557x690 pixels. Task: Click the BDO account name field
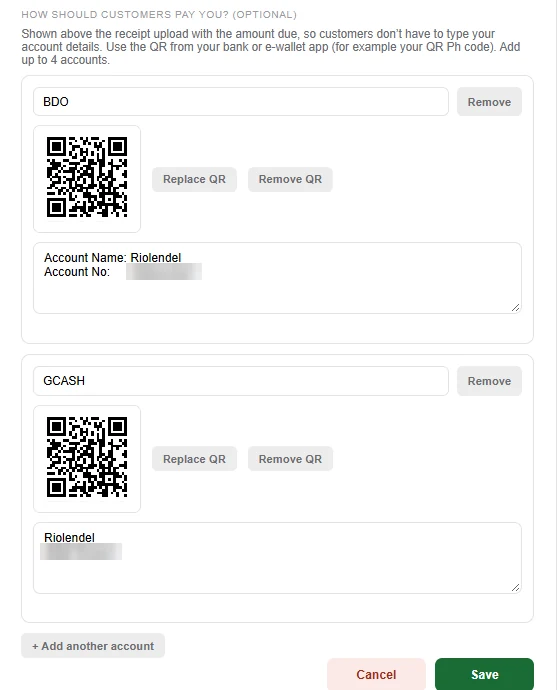241,102
